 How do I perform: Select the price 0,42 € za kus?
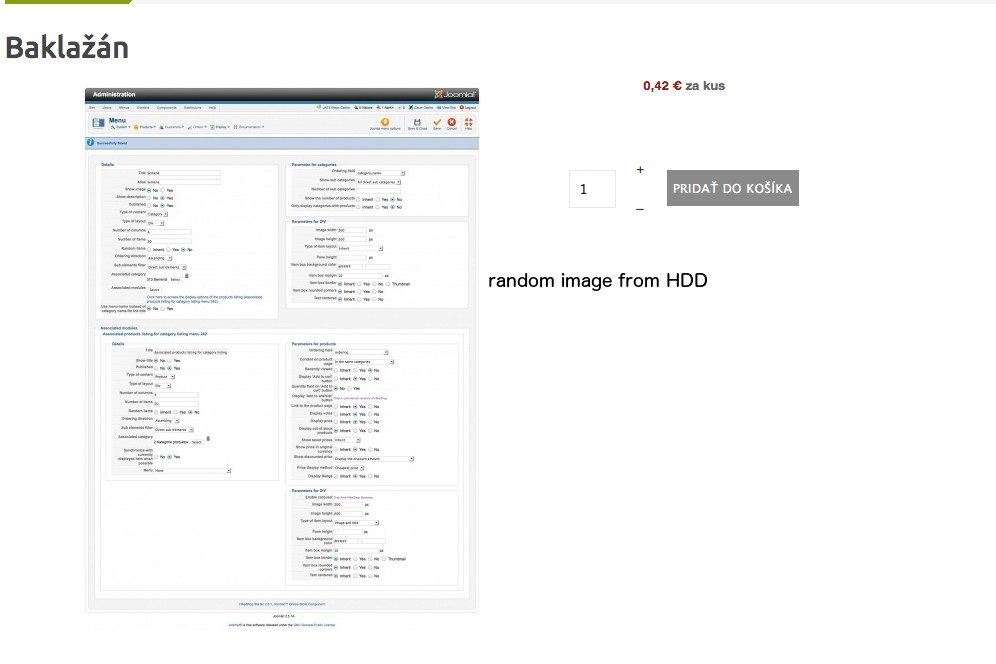pyautogui.click(x=683, y=86)
